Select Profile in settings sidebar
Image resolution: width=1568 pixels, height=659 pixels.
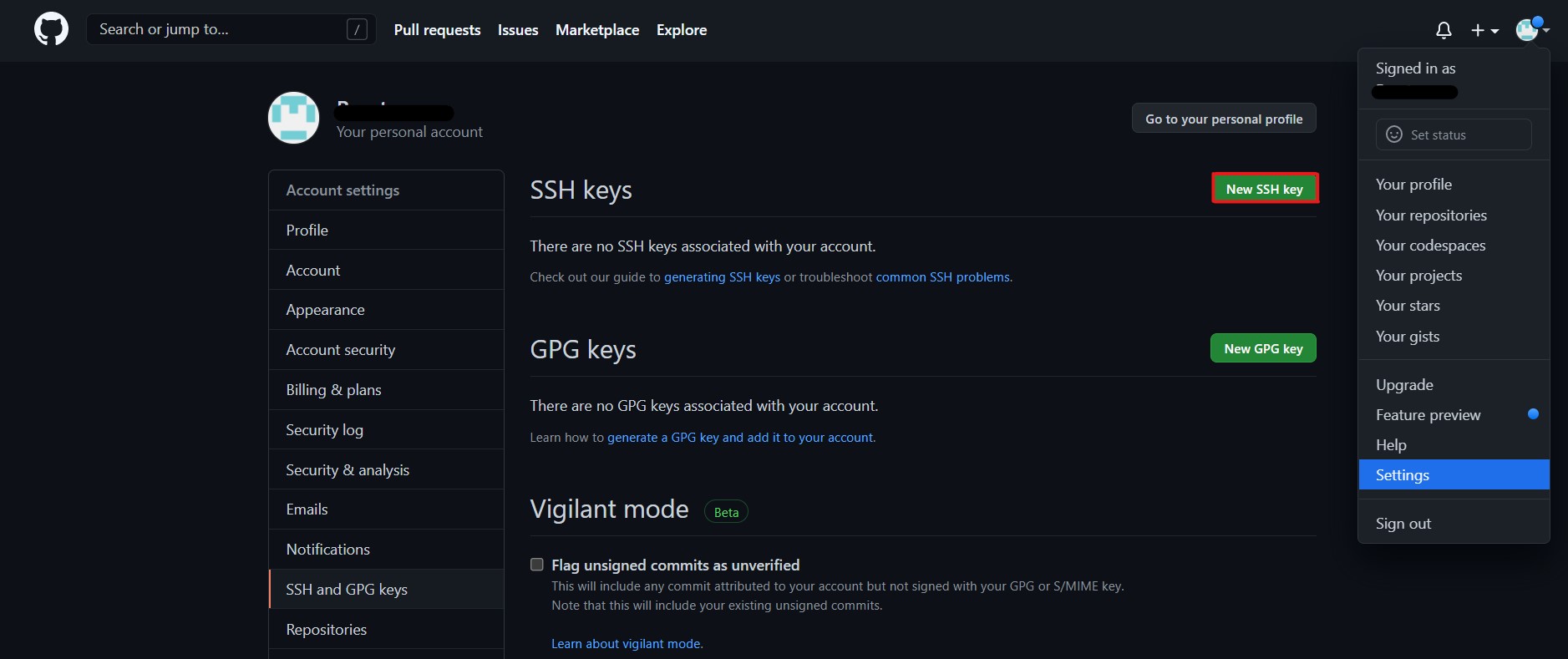click(386, 230)
